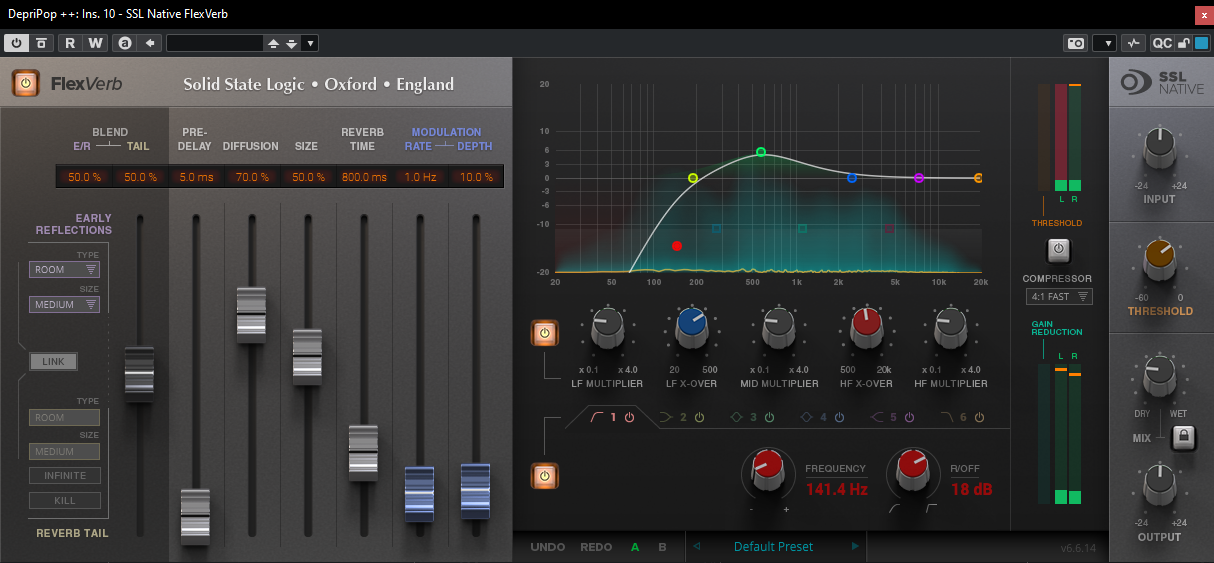Toggle the FlexVerb plugin power button
The width and height of the screenshot is (1214, 563).
pyautogui.click(x=26, y=83)
